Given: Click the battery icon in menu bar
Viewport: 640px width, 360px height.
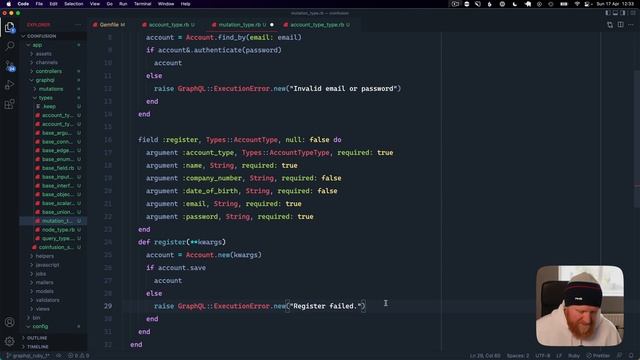Looking at the screenshot, I should click(x=564, y=4).
